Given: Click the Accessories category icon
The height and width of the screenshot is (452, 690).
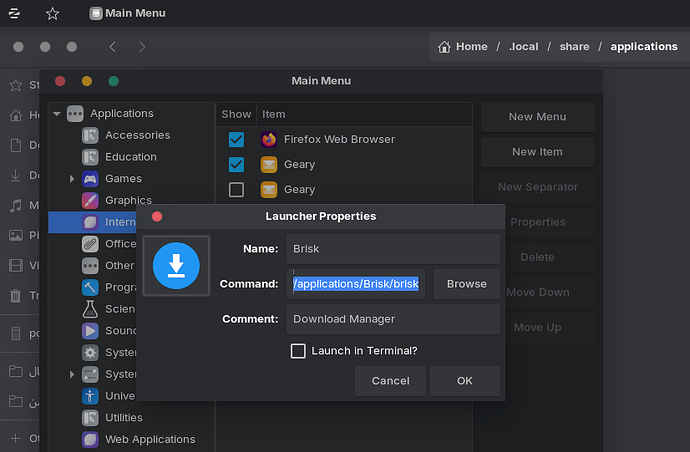Looking at the screenshot, I should pyautogui.click(x=90, y=135).
